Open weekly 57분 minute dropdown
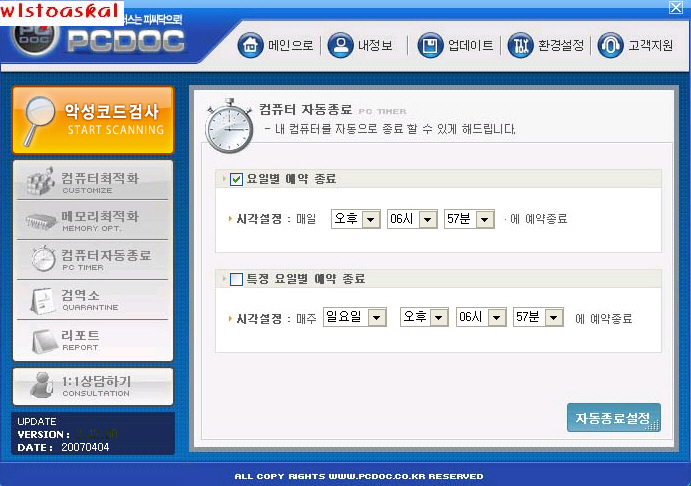The width and height of the screenshot is (691, 486). click(538, 317)
